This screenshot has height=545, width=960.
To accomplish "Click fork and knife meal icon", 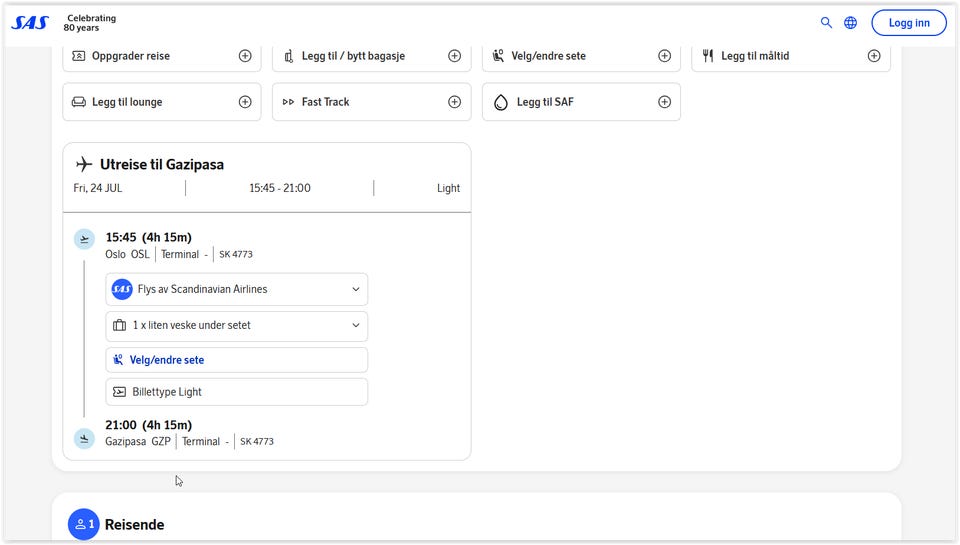I will [x=708, y=56].
